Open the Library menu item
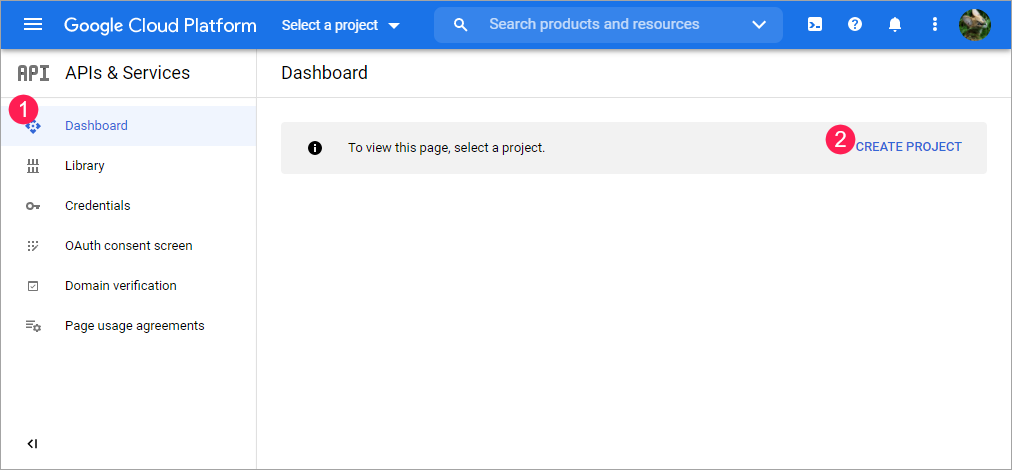 (85, 166)
